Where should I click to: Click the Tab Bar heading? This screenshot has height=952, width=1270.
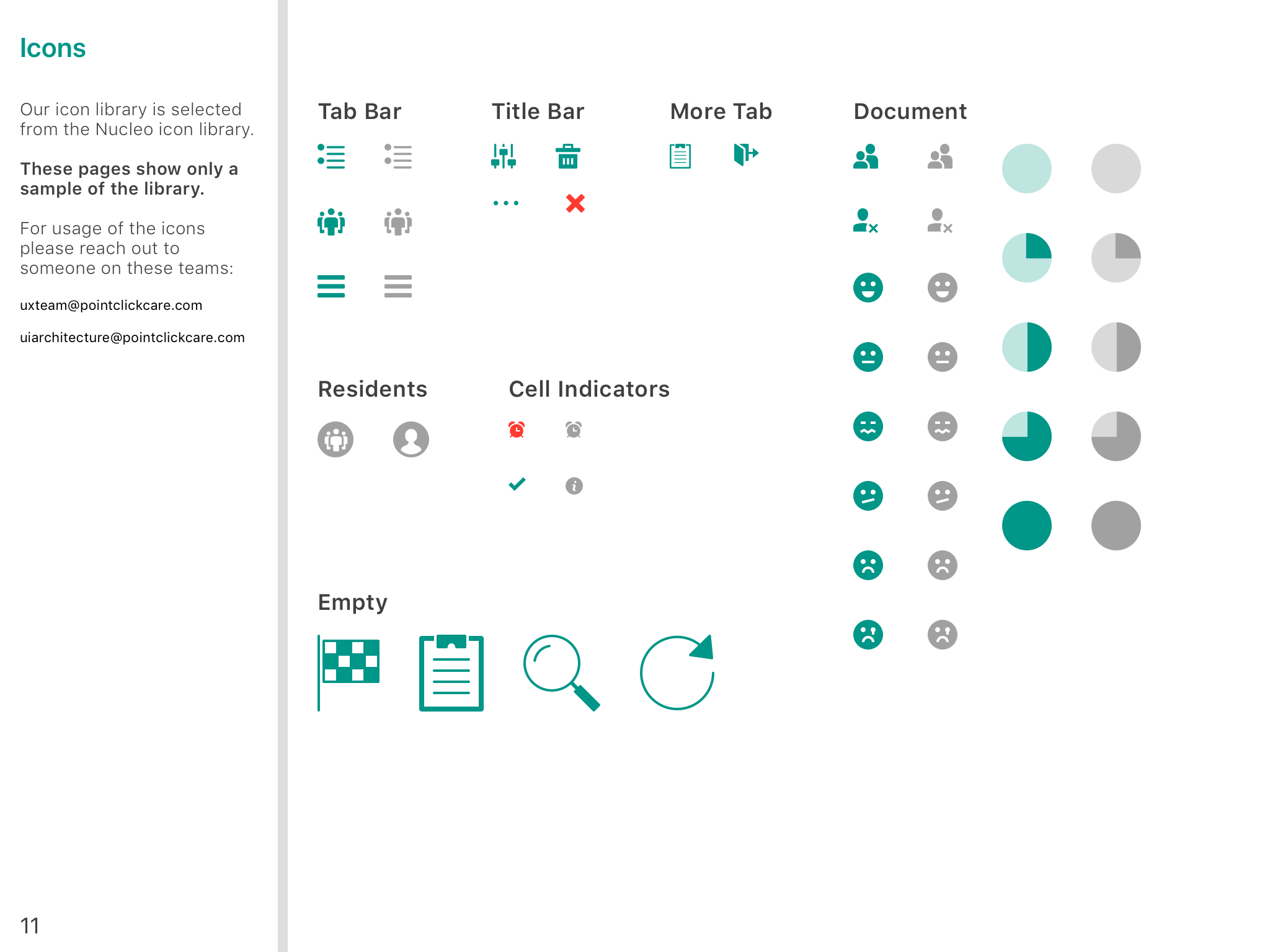coord(360,112)
